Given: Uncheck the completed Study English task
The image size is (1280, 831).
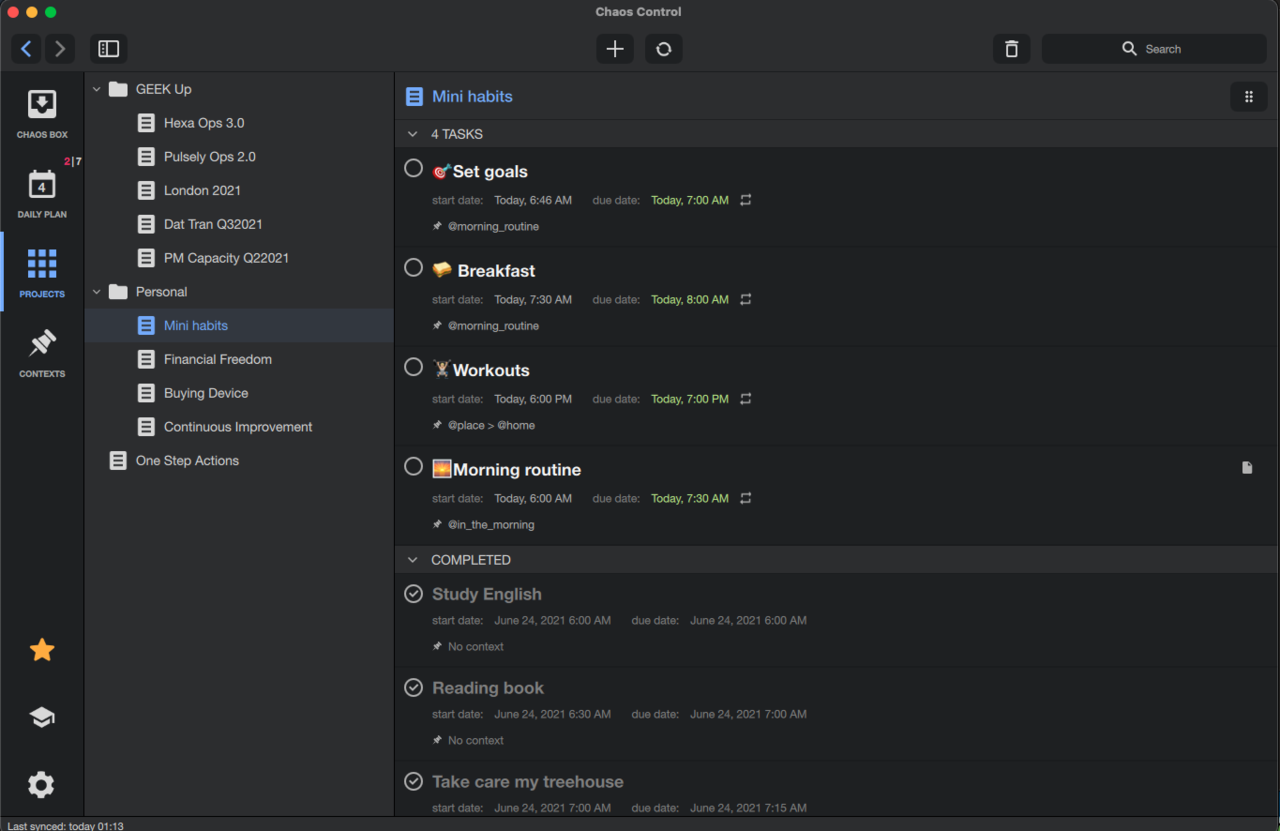Looking at the screenshot, I should 413,594.
